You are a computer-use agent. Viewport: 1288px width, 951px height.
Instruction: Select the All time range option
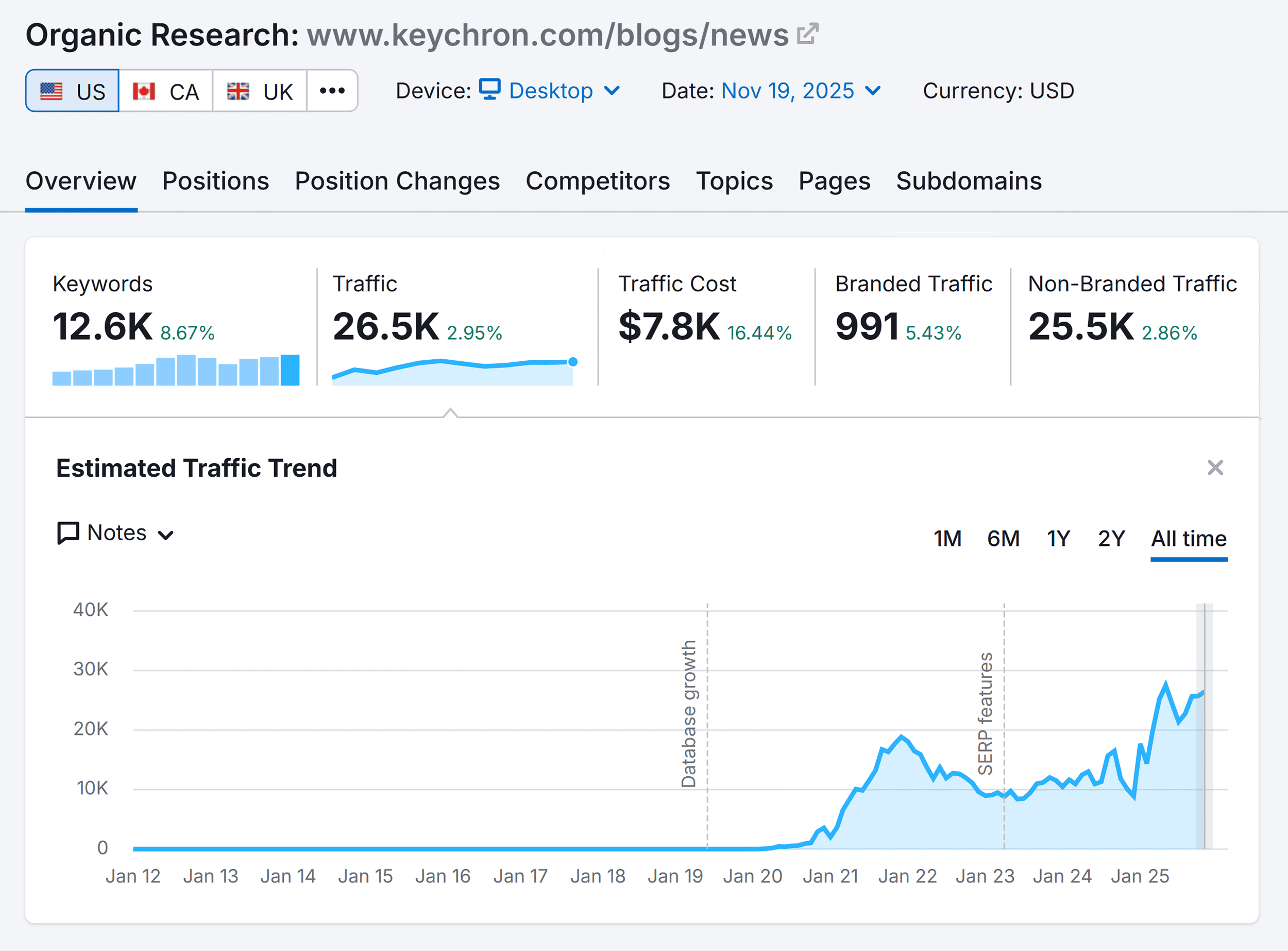tap(1189, 539)
